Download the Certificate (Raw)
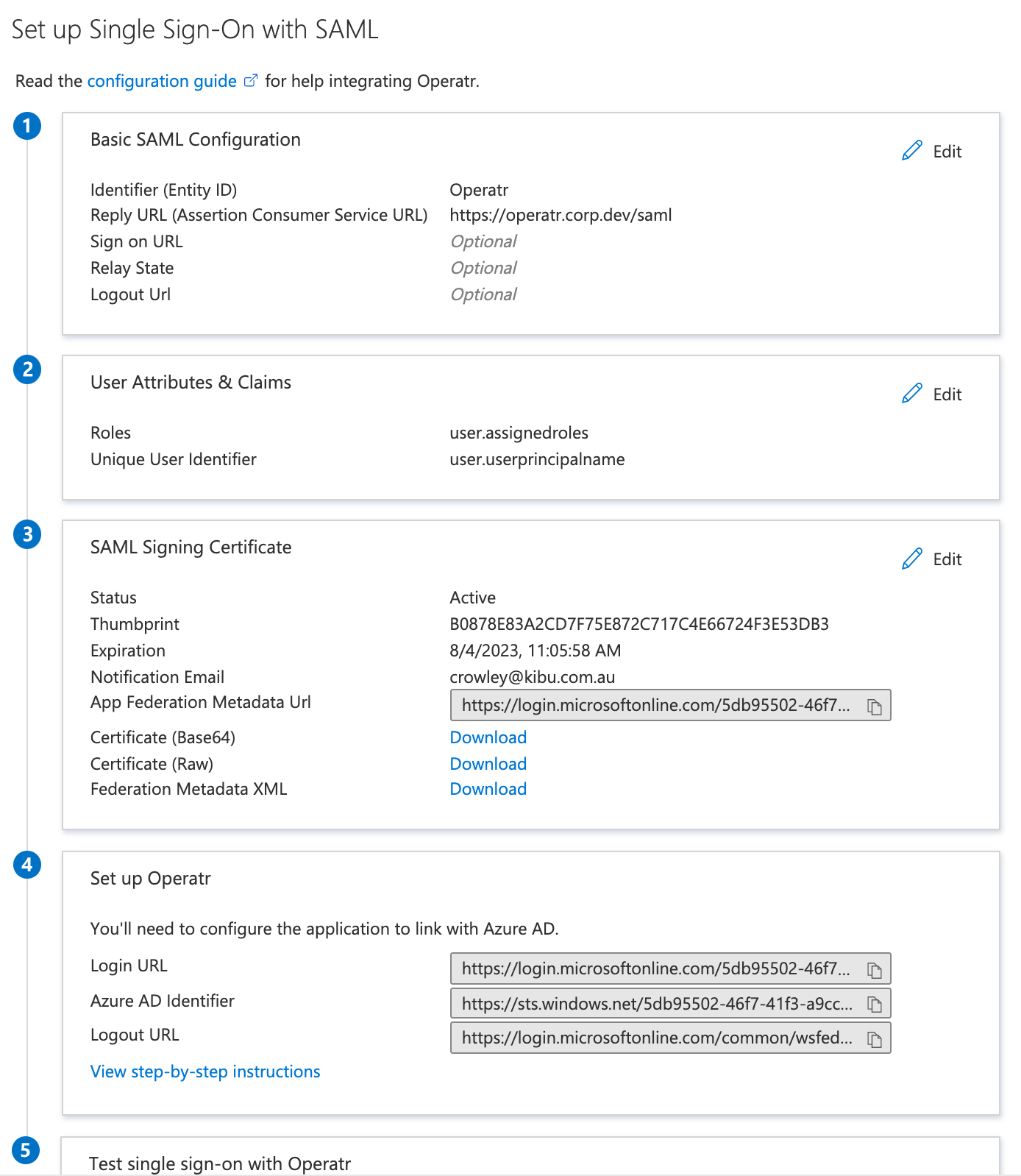The image size is (1021, 1176). pyautogui.click(x=488, y=764)
